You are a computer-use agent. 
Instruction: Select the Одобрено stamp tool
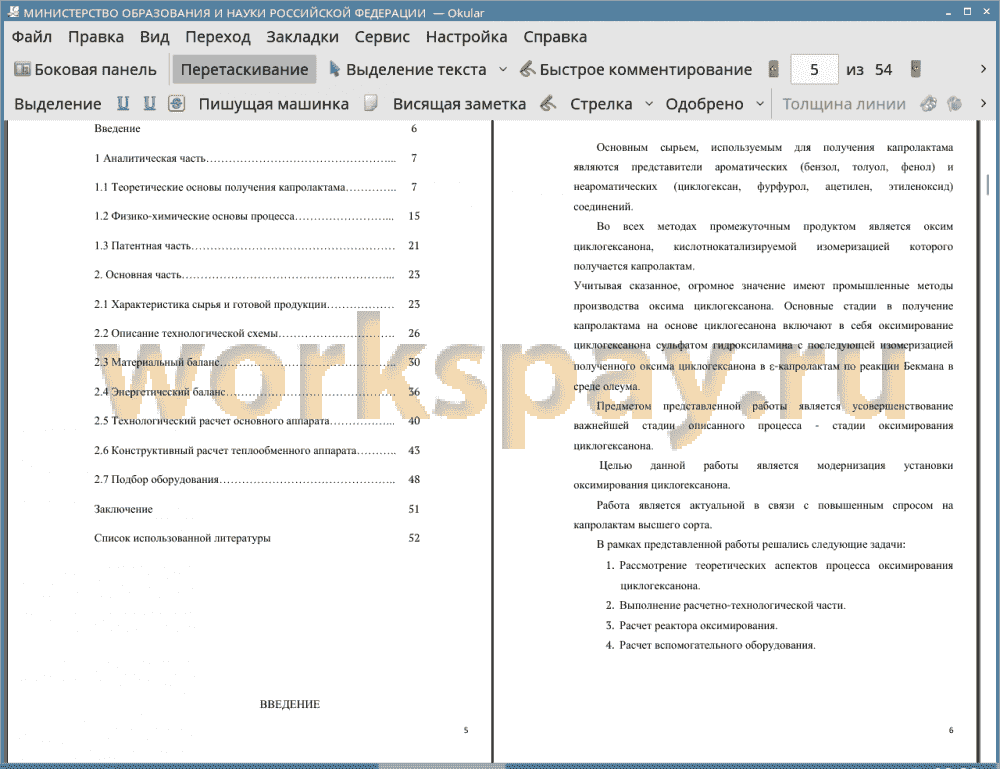(704, 104)
